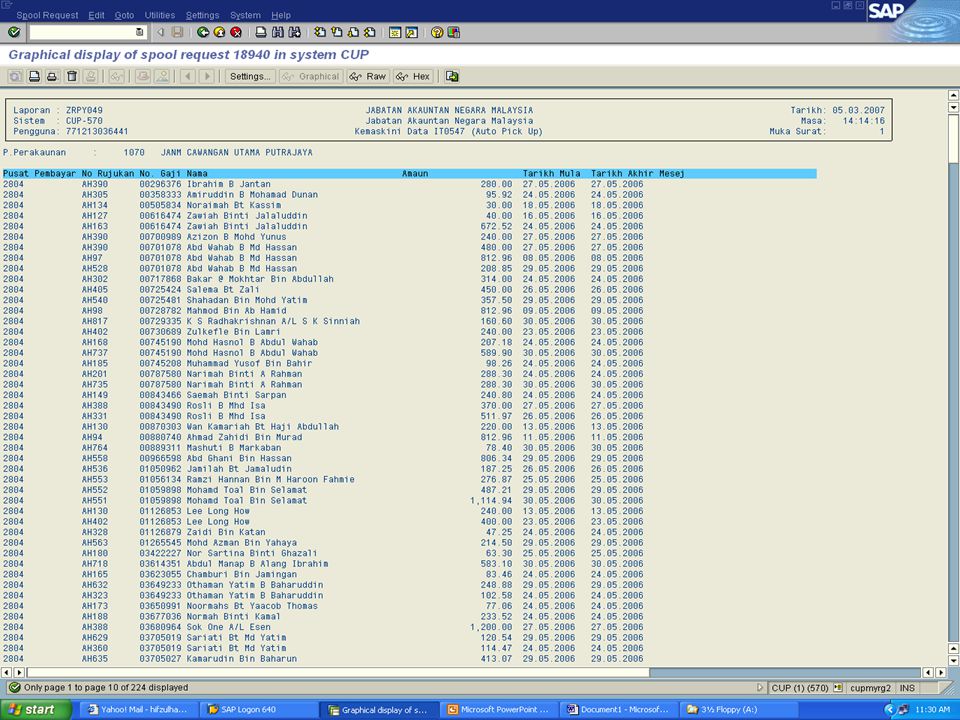The width and height of the screenshot is (960, 720).
Task: Click the cupmyrg2 status bar field
Action: coord(871,688)
